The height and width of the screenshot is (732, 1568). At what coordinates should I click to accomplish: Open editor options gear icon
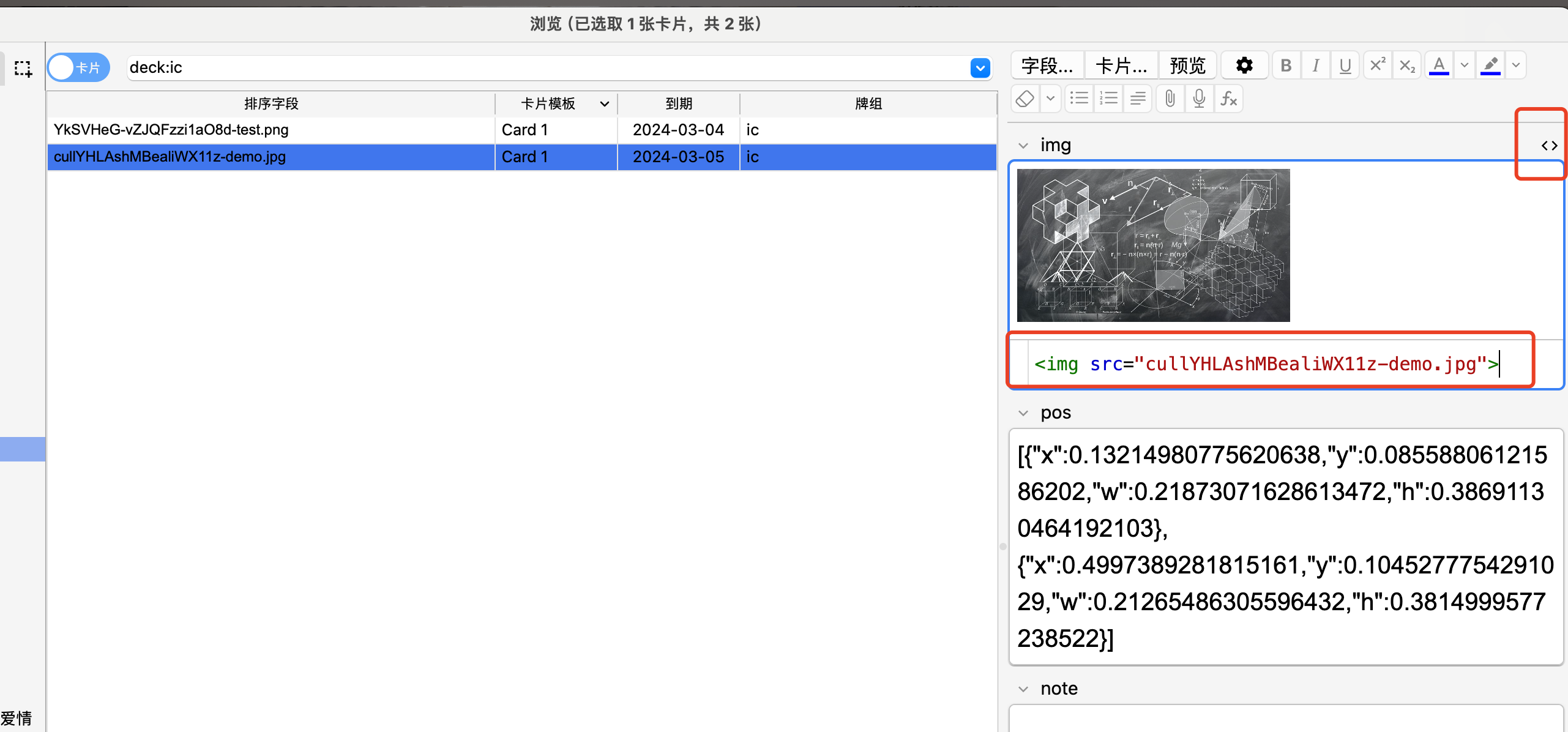coord(1244,65)
